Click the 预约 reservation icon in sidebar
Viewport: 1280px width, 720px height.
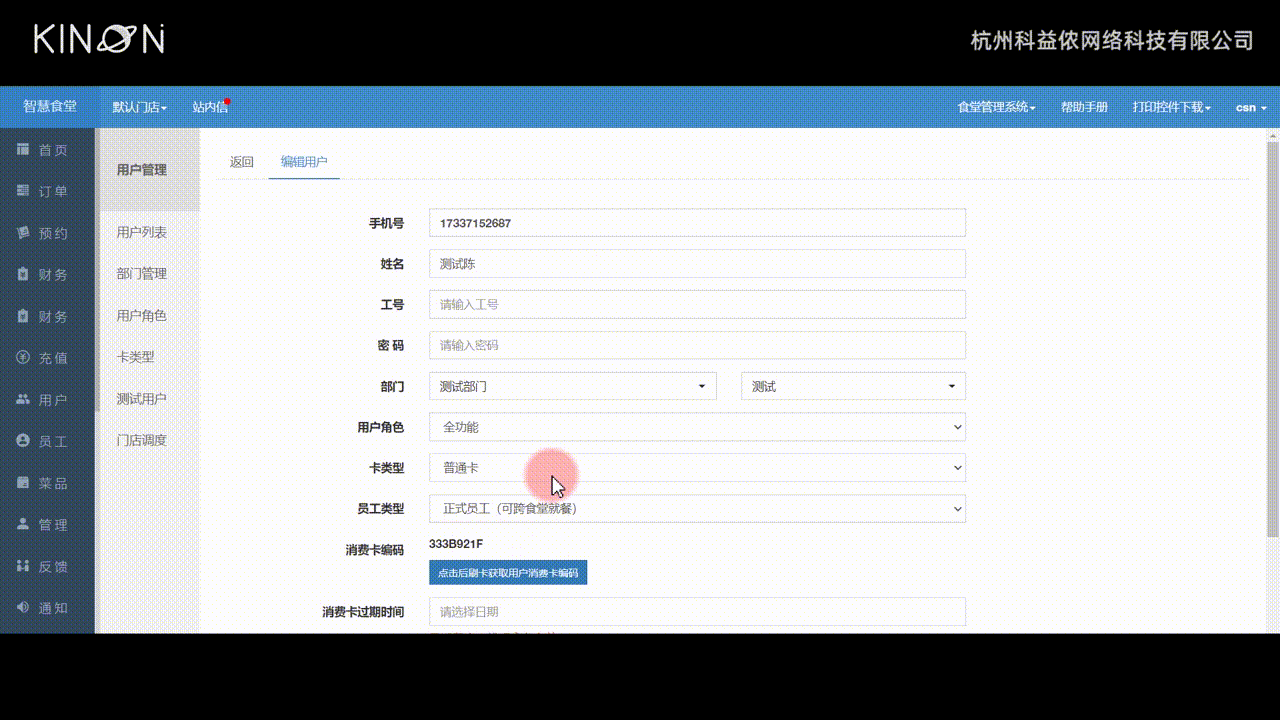(x=23, y=233)
